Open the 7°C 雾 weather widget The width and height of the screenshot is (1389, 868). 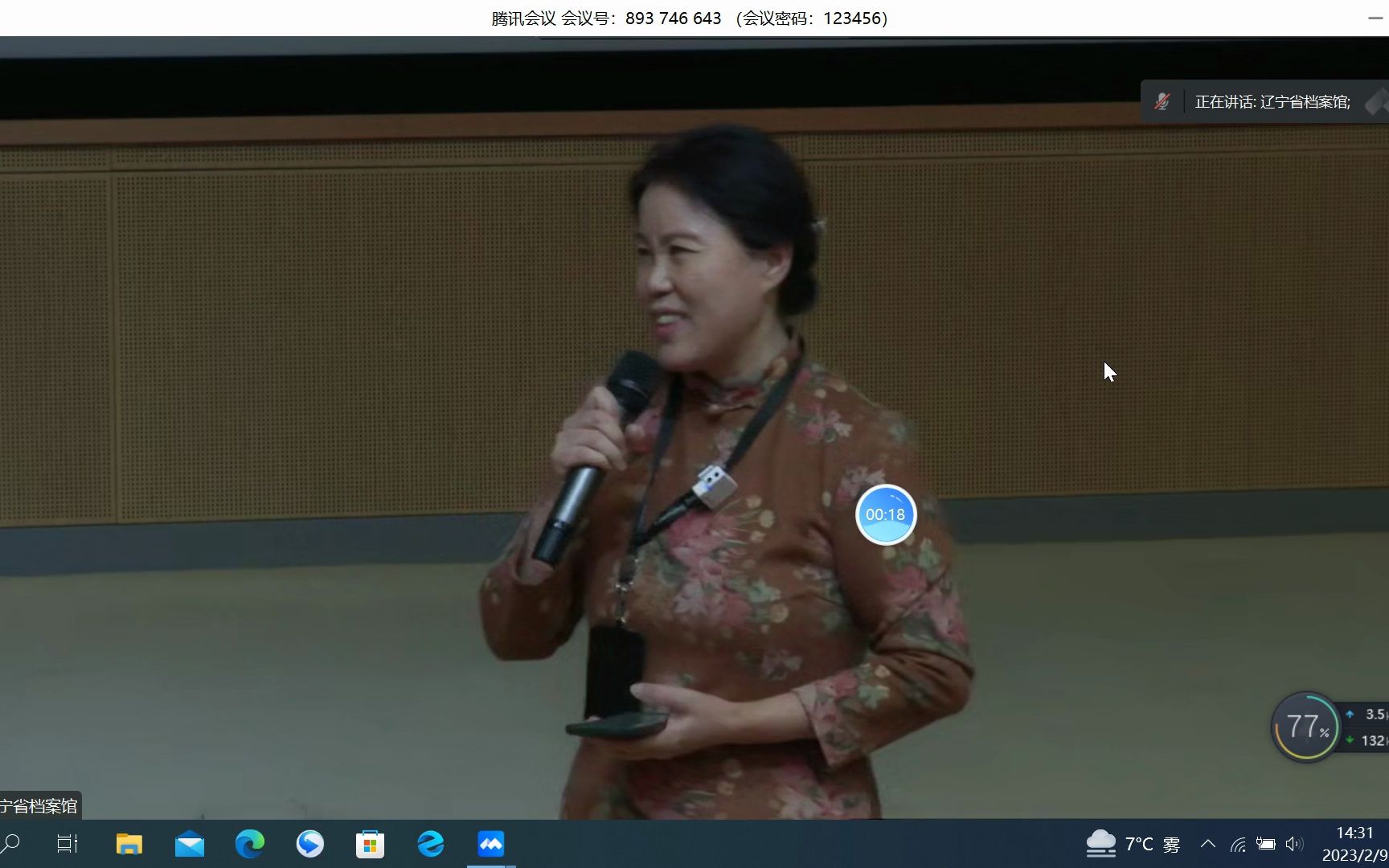[1133, 844]
